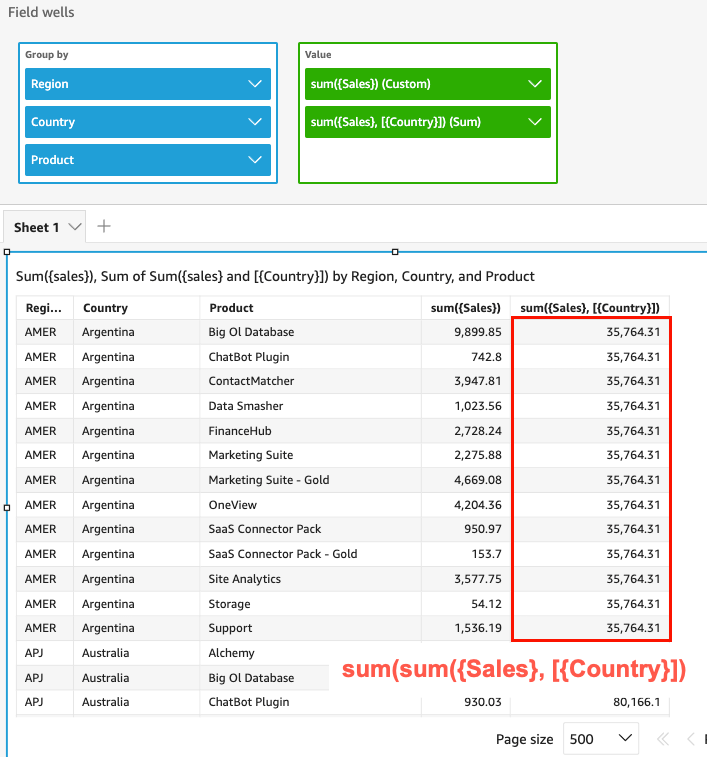Open the Product field dropdown arrow

tap(254, 160)
